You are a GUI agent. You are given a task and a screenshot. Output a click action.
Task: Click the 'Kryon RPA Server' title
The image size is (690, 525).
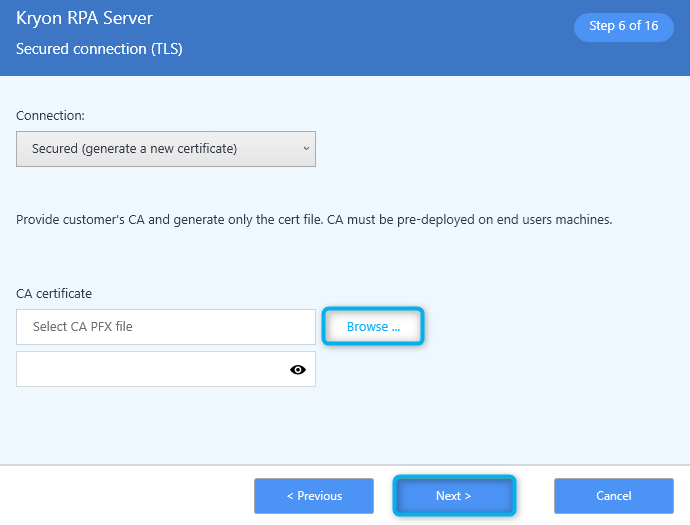(84, 18)
